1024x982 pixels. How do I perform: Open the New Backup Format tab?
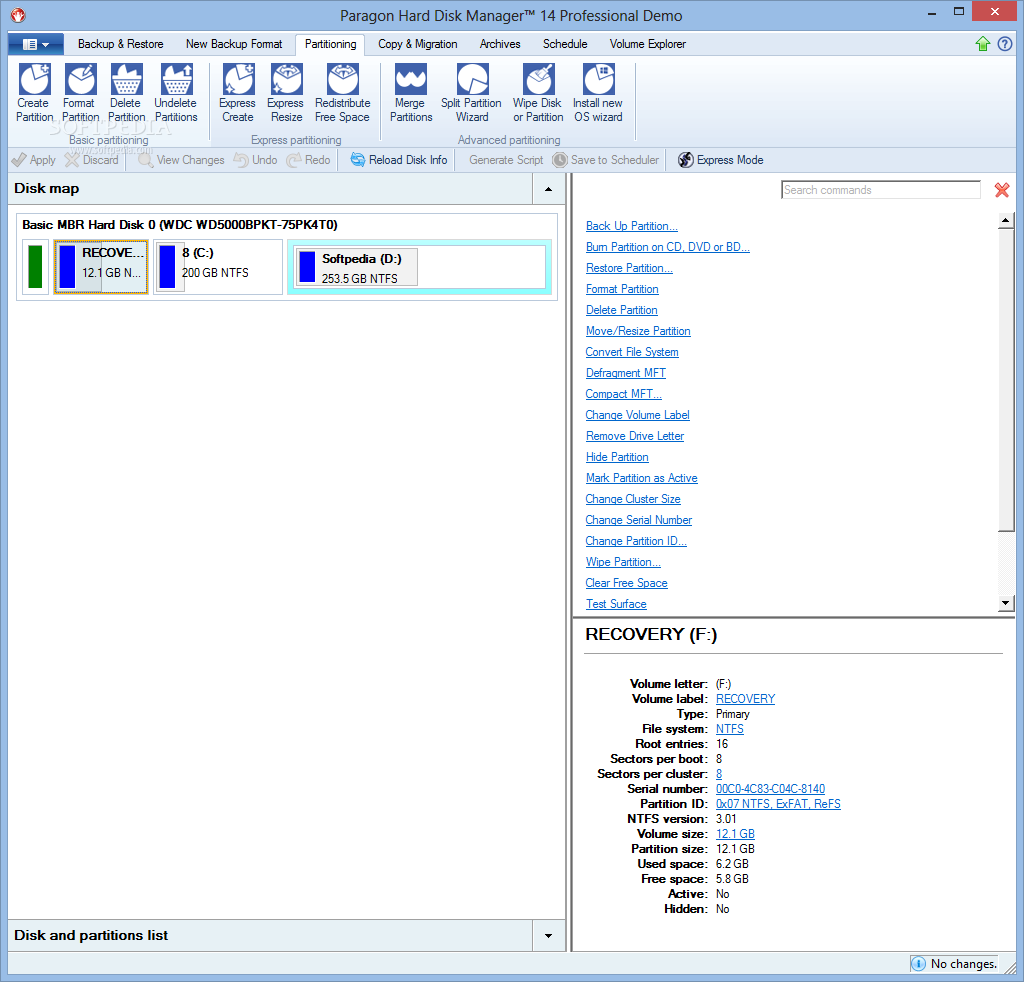pyautogui.click(x=234, y=44)
